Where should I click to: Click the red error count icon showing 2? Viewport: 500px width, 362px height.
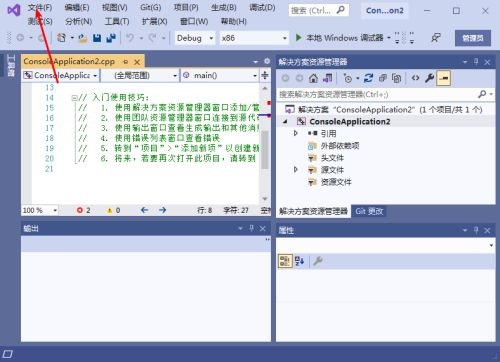80,210
